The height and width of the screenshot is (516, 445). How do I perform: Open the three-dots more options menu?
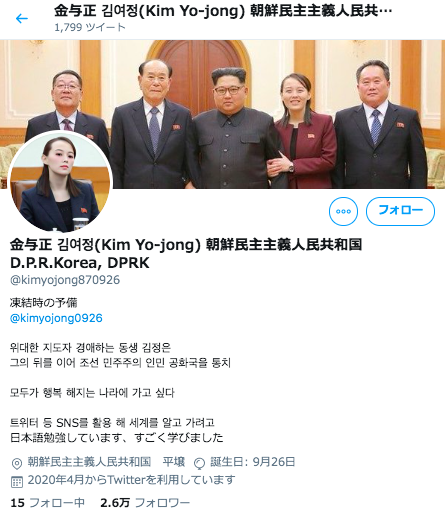click(x=343, y=211)
